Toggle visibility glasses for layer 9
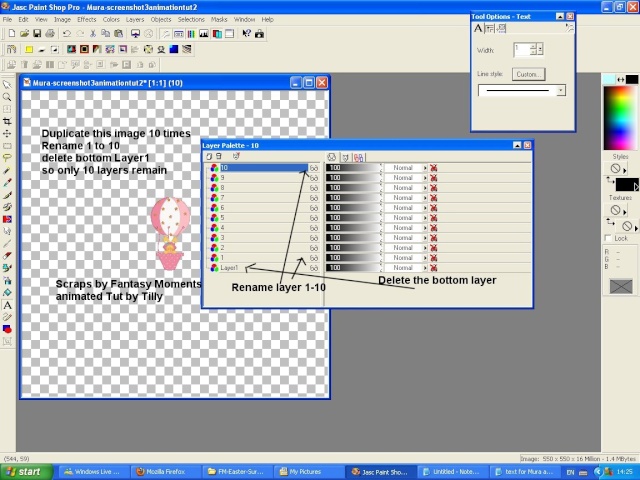Image resolution: width=640 pixels, height=480 pixels. (x=313, y=178)
